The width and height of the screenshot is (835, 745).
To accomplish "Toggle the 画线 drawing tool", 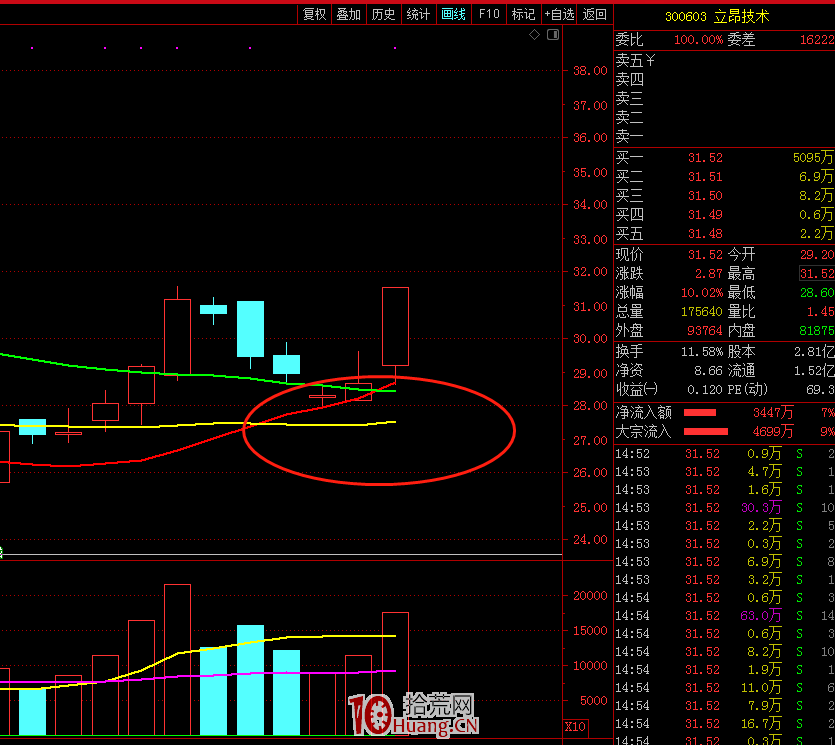I will click(x=453, y=14).
